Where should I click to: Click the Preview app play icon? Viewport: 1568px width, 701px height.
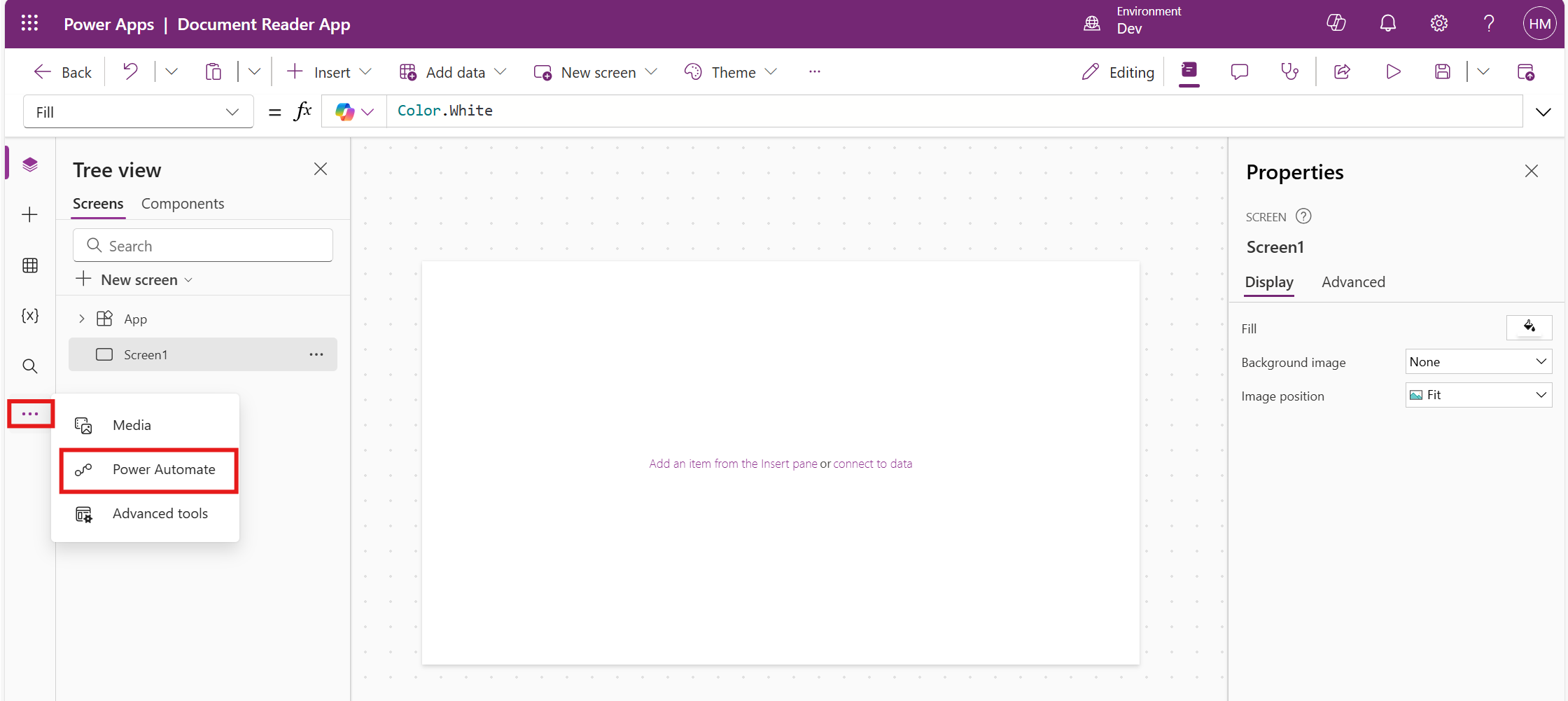[x=1393, y=71]
